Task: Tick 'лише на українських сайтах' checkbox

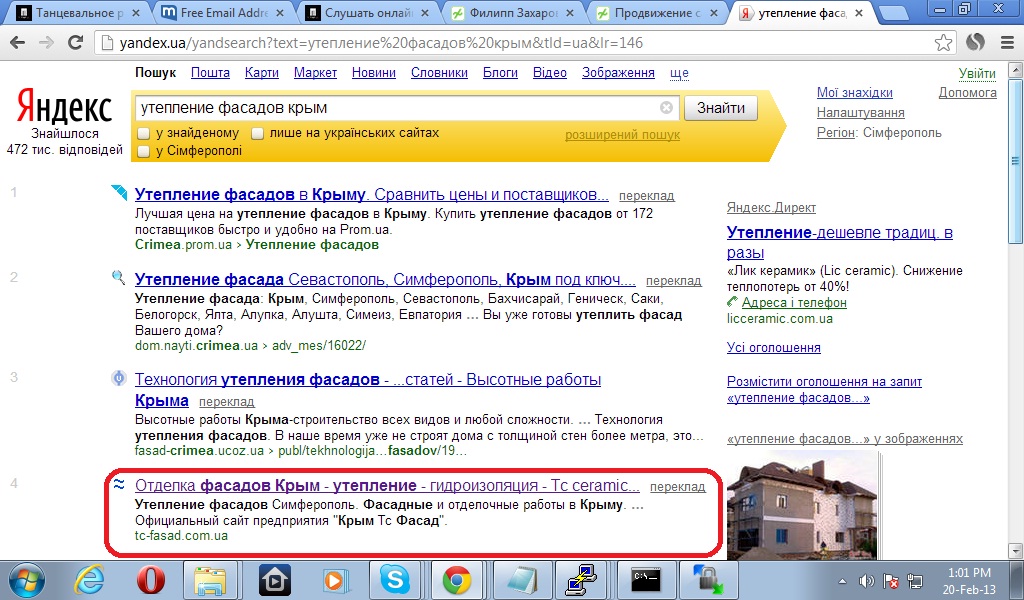Action: 257,133
